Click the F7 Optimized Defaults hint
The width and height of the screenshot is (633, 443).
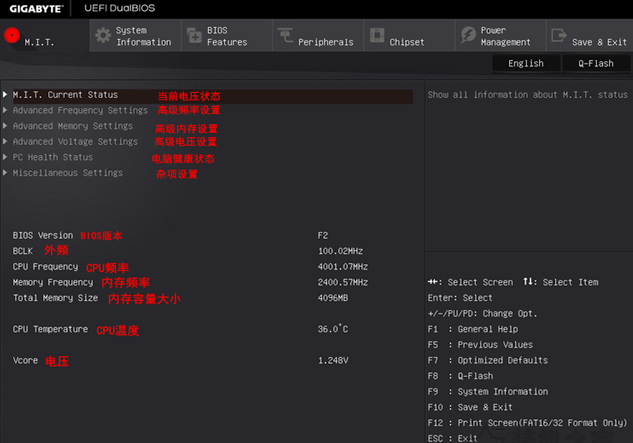[x=488, y=360]
